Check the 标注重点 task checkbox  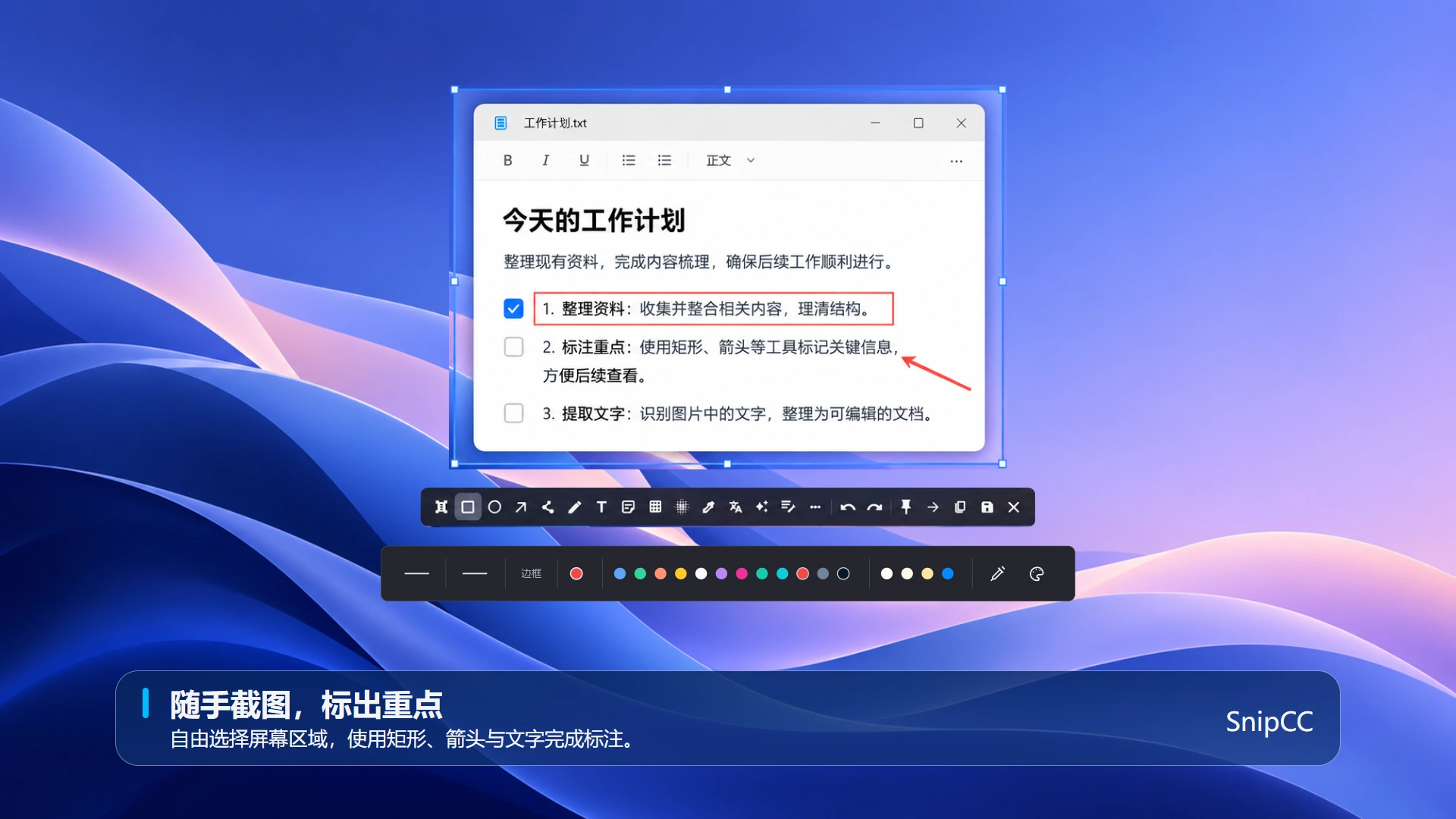pyautogui.click(x=513, y=347)
